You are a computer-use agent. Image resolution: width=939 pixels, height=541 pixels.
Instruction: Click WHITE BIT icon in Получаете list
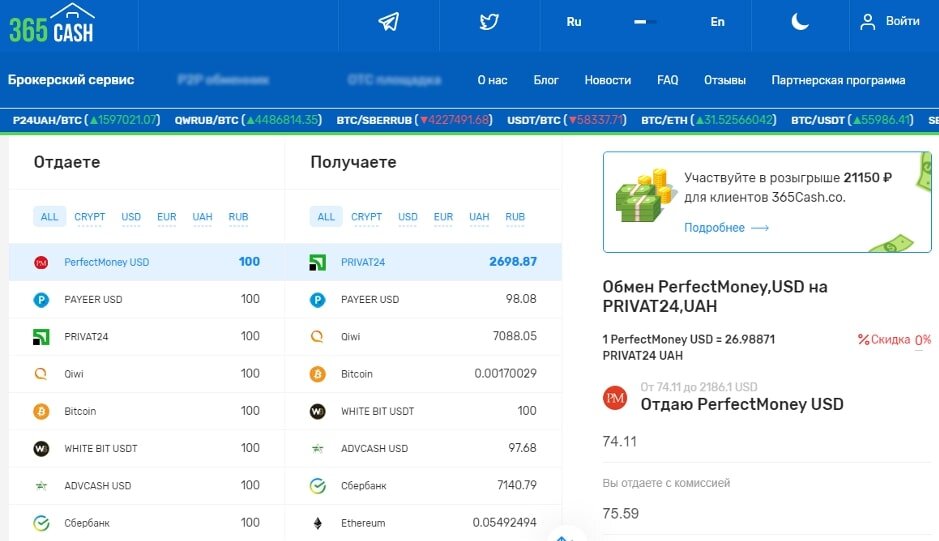pyautogui.click(x=317, y=412)
